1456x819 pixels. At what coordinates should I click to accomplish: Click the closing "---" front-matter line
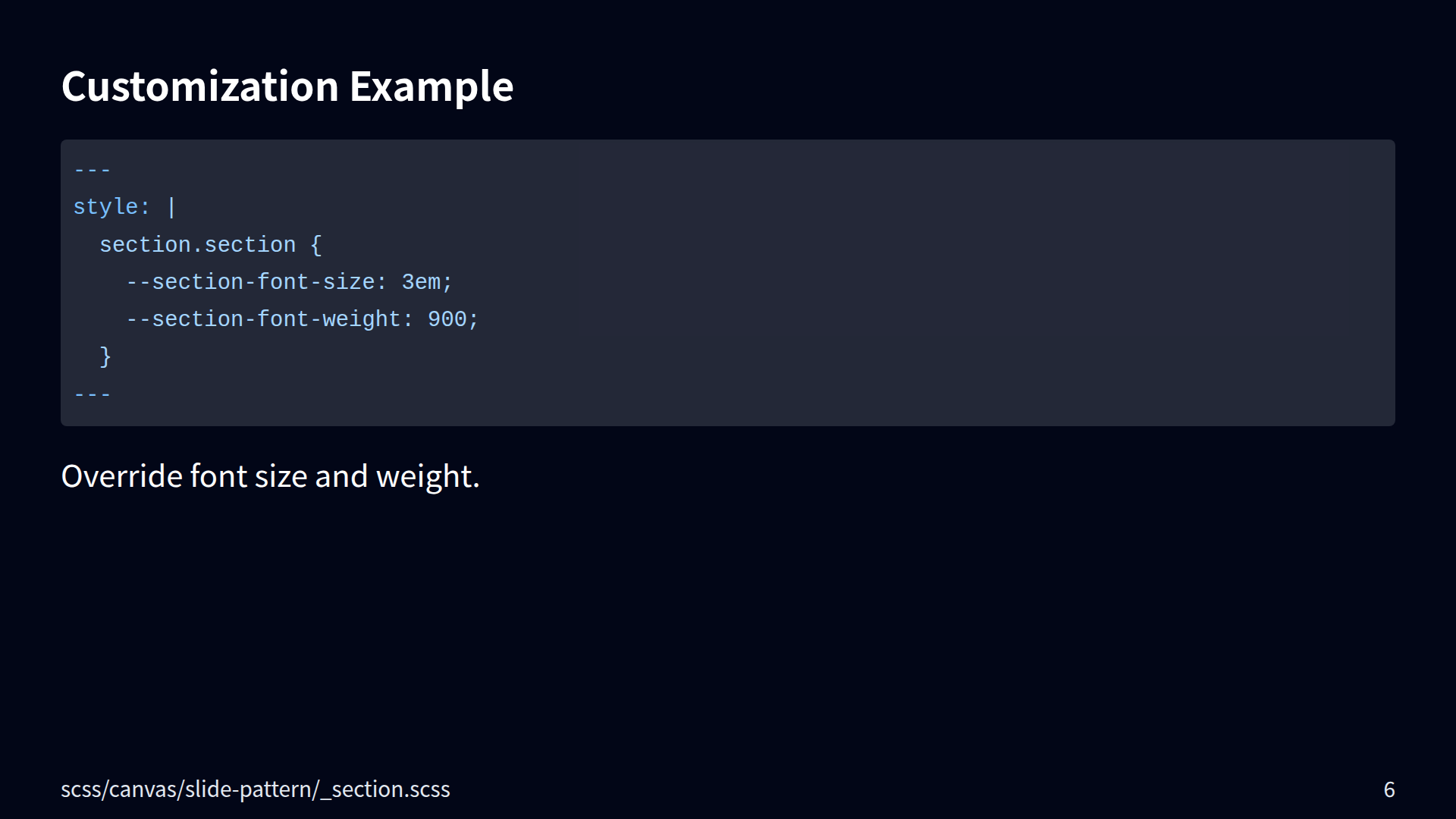tap(93, 394)
